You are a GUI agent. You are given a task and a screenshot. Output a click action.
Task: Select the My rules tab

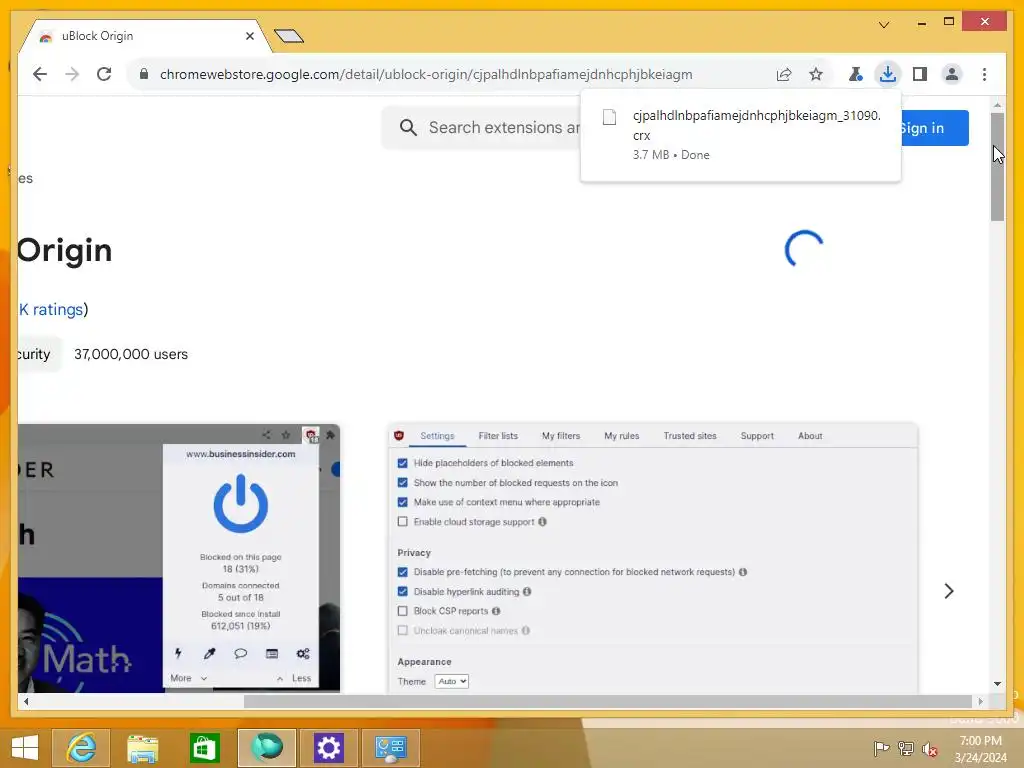coord(621,436)
